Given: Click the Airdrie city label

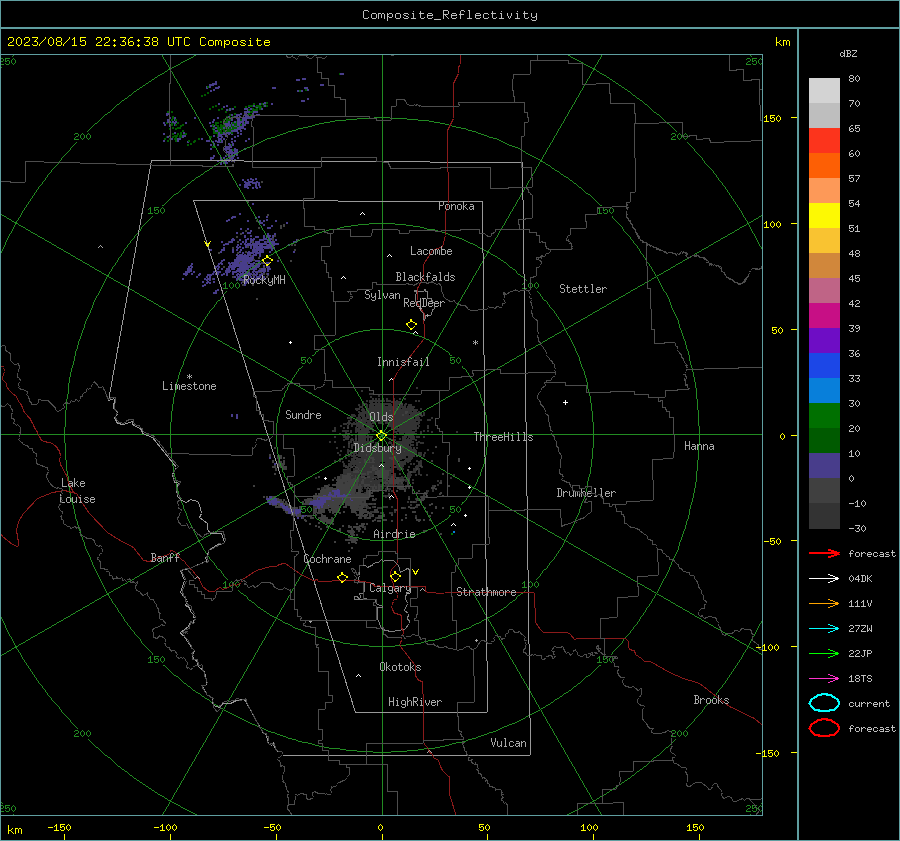Looking at the screenshot, I should pos(394,534).
